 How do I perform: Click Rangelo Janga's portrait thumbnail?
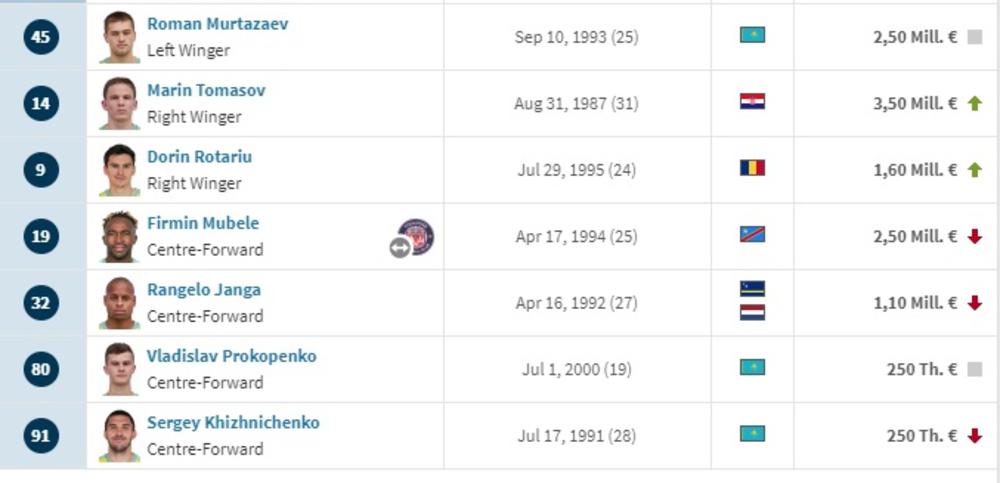(x=120, y=302)
